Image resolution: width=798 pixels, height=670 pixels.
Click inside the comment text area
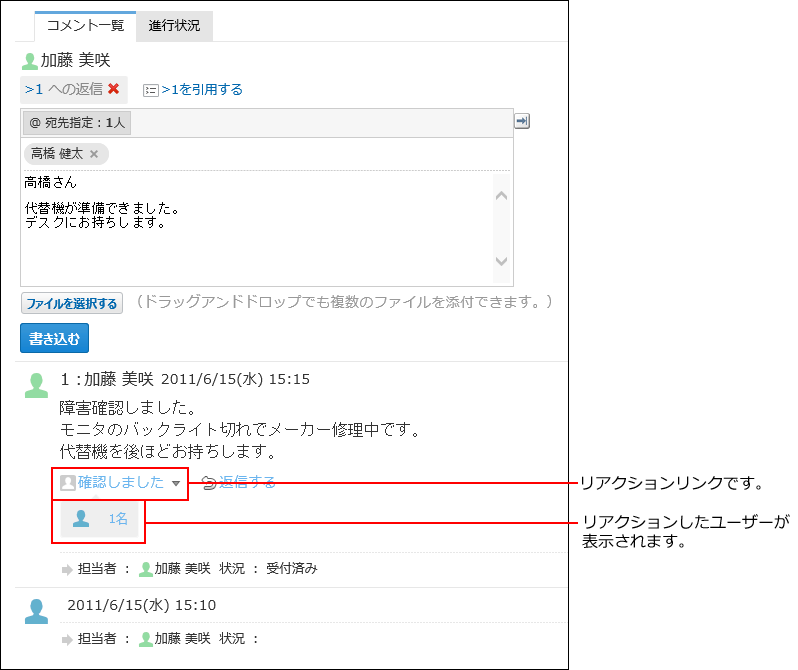click(255, 225)
